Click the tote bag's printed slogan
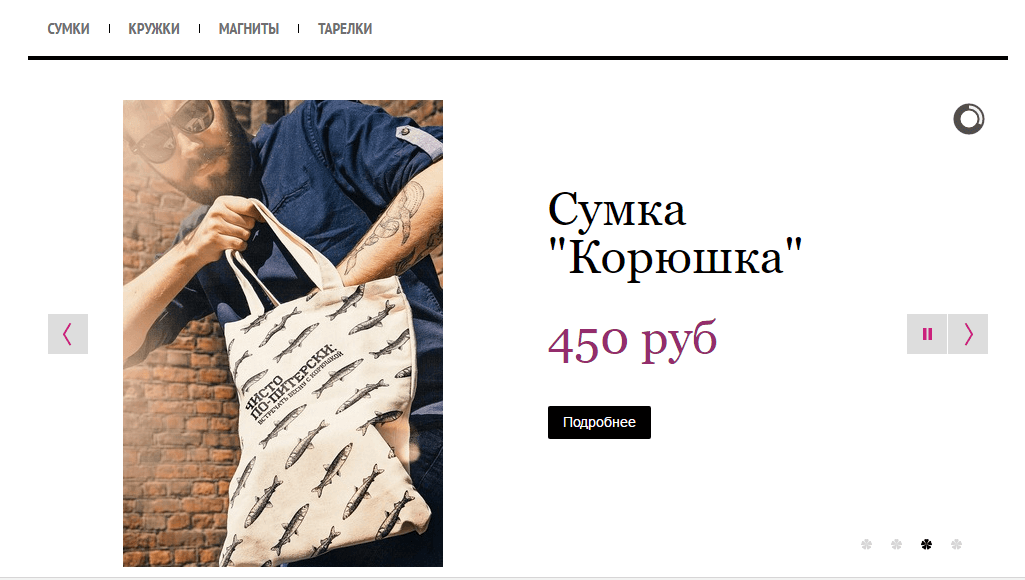This screenshot has height=580, width=1025. [x=294, y=382]
